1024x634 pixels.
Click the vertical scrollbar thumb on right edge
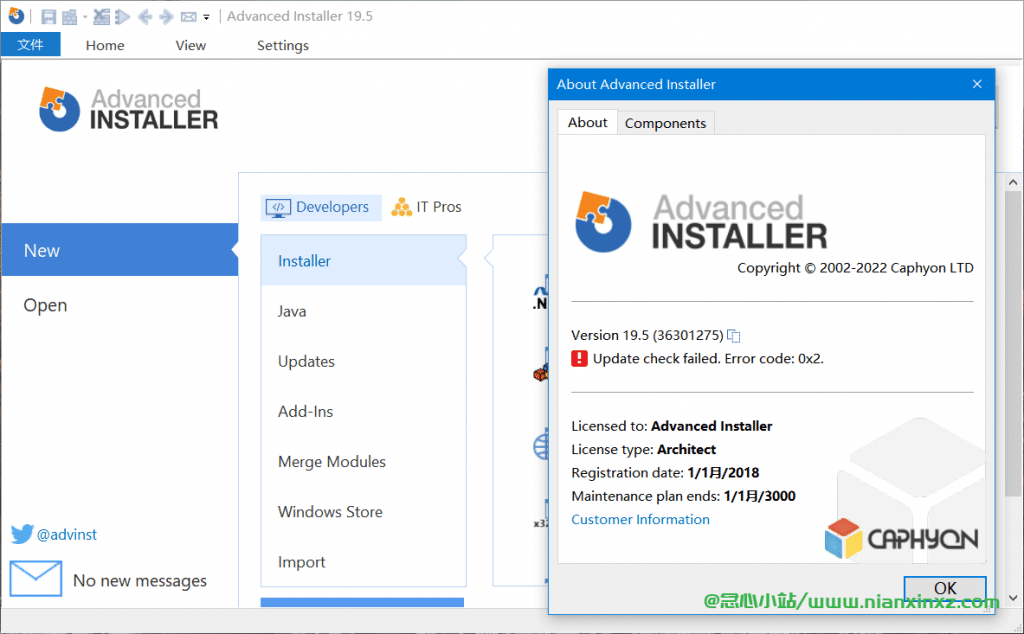tap(1013, 343)
